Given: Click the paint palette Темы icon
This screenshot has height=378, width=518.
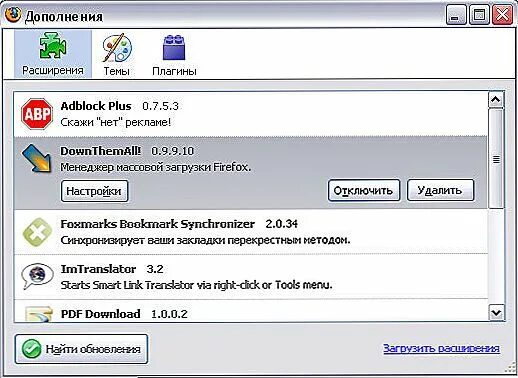Looking at the screenshot, I should tap(117, 47).
